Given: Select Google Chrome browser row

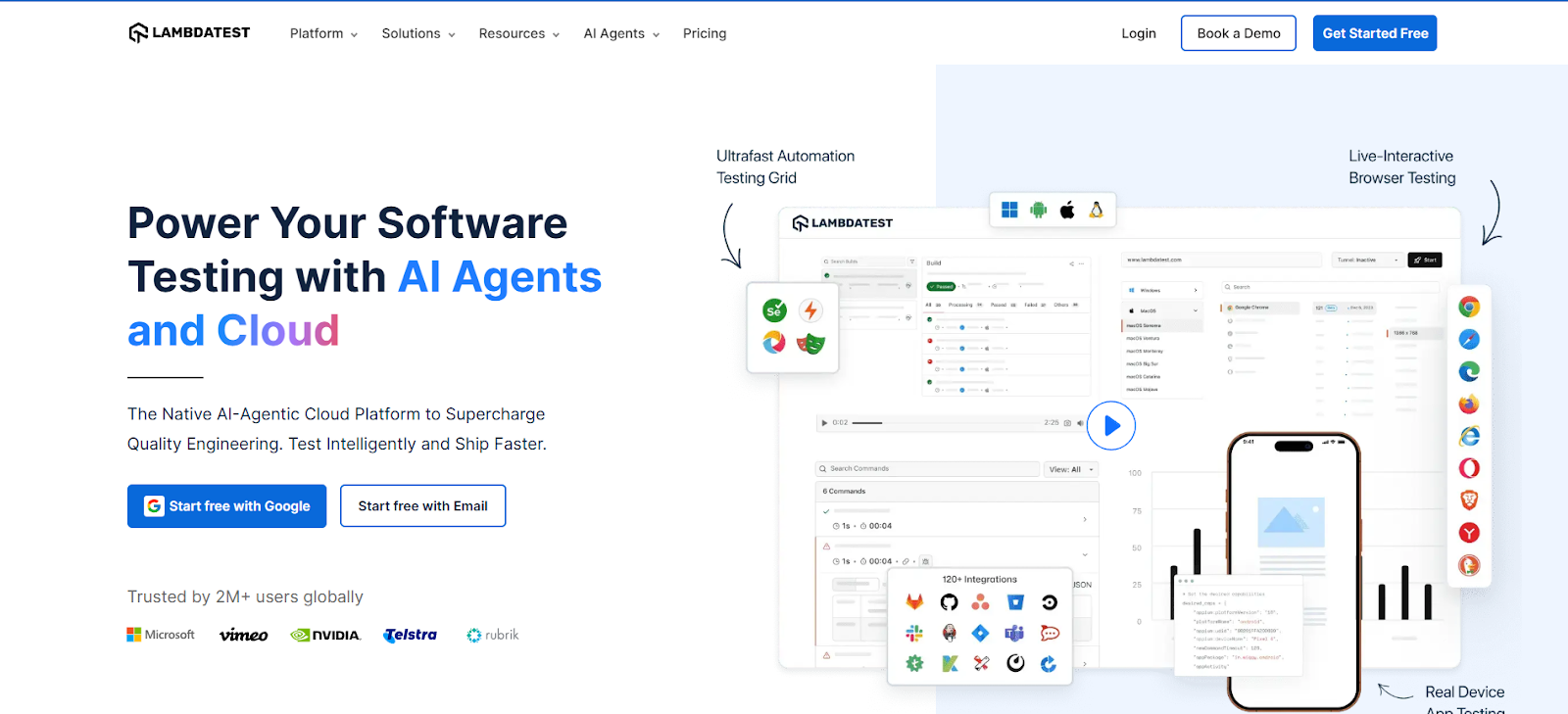Looking at the screenshot, I should [1259, 308].
